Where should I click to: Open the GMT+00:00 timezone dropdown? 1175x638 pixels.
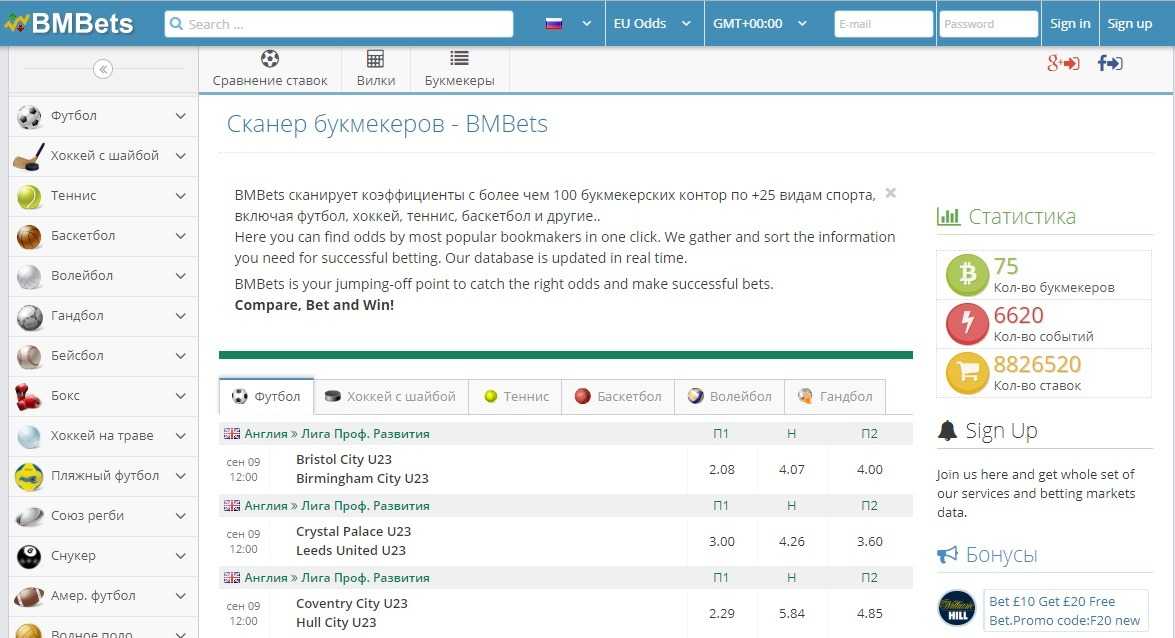coord(759,23)
